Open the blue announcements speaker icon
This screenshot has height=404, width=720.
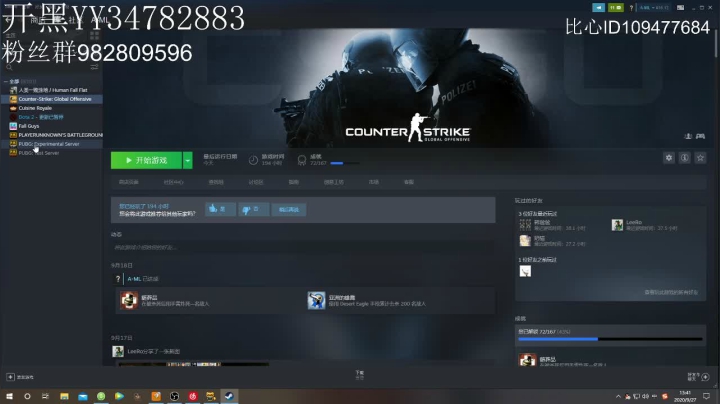pyautogui.click(x=598, y=7)
